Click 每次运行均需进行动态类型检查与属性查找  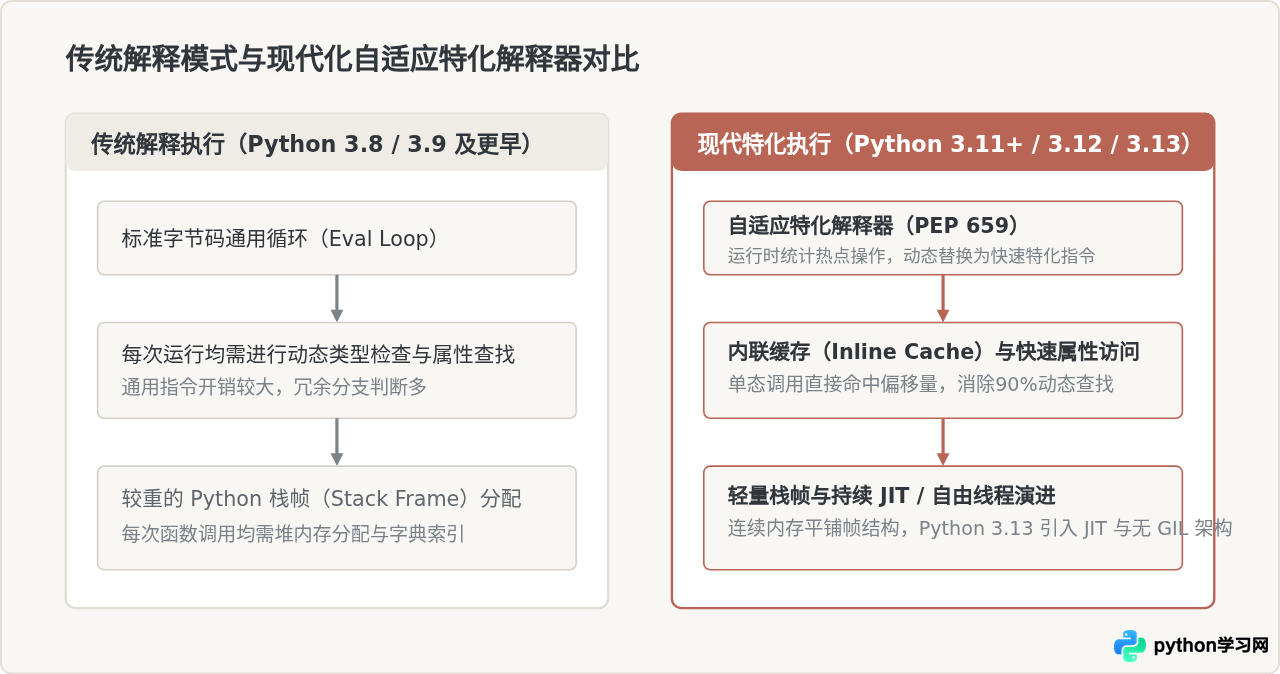coord(318,354)
